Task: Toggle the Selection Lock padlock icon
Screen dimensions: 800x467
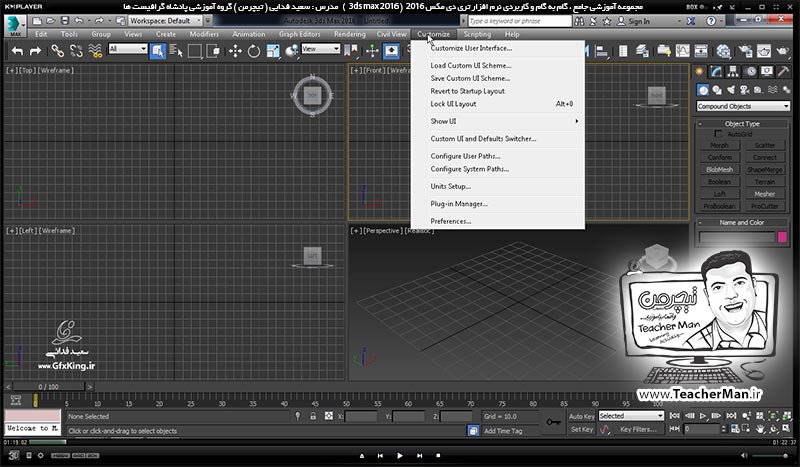Action: [x=313, y=416]
